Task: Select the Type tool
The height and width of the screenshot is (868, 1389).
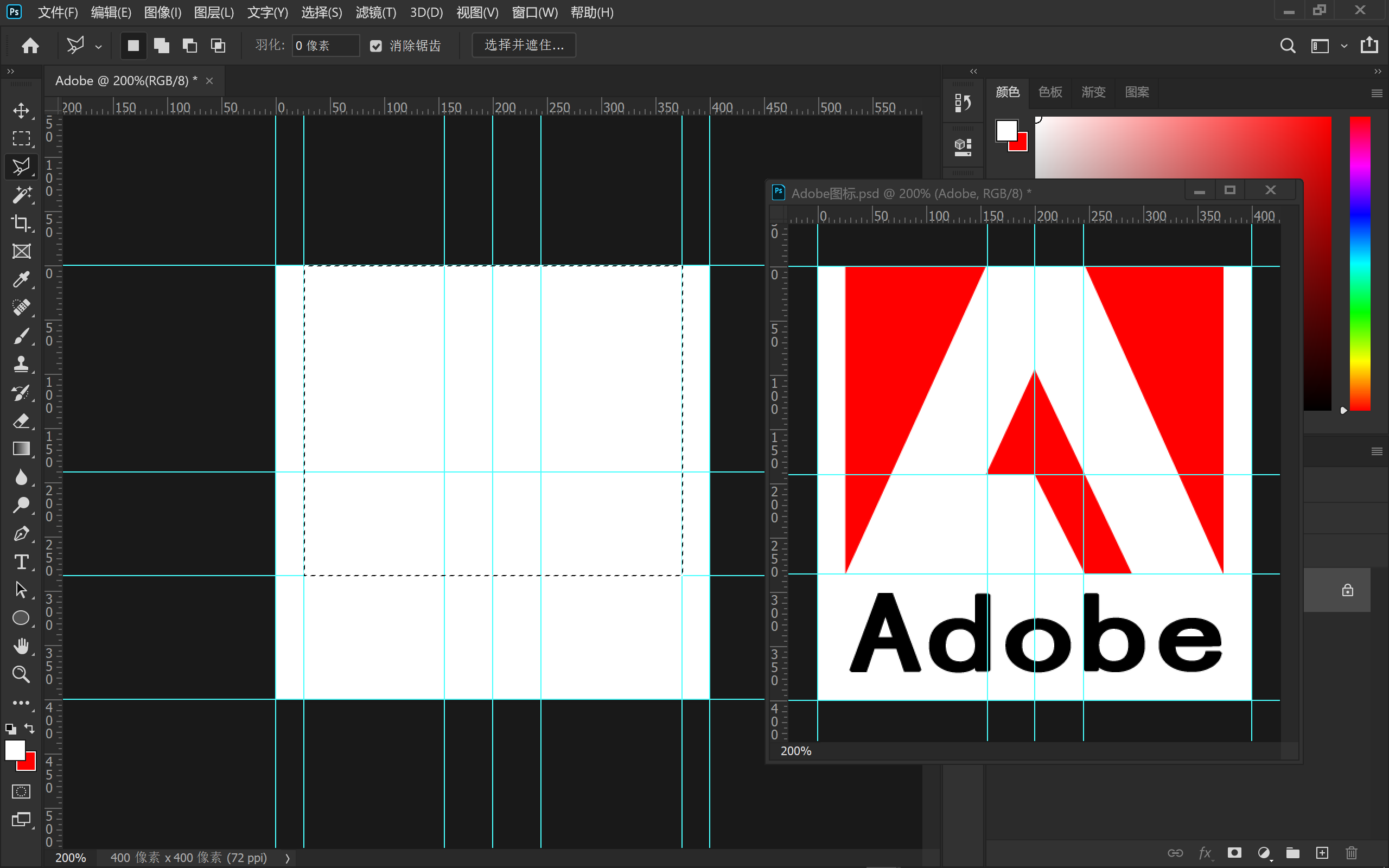Action: (x=21, y=562)
